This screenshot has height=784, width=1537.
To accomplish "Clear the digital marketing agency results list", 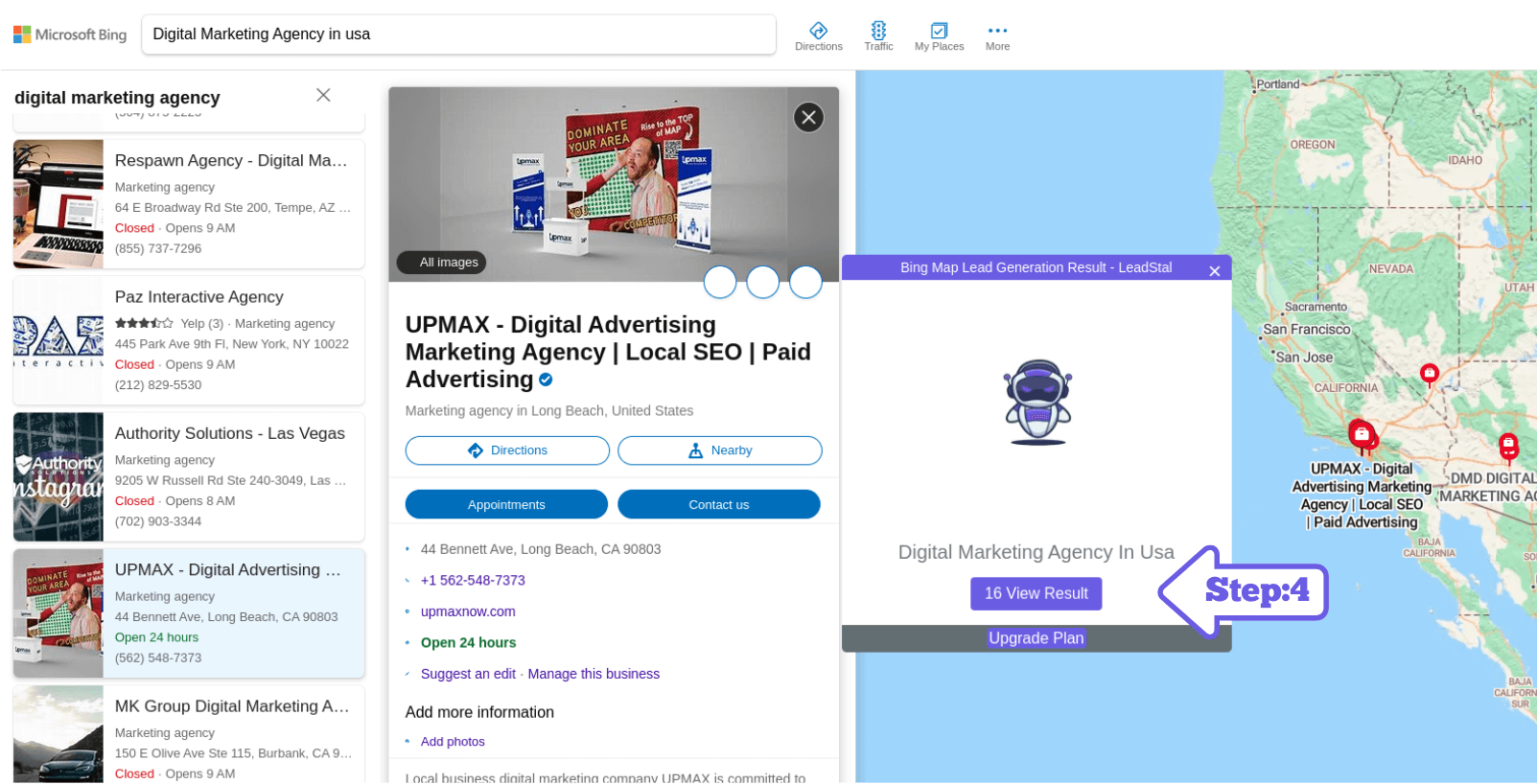I will coord(323,95).
